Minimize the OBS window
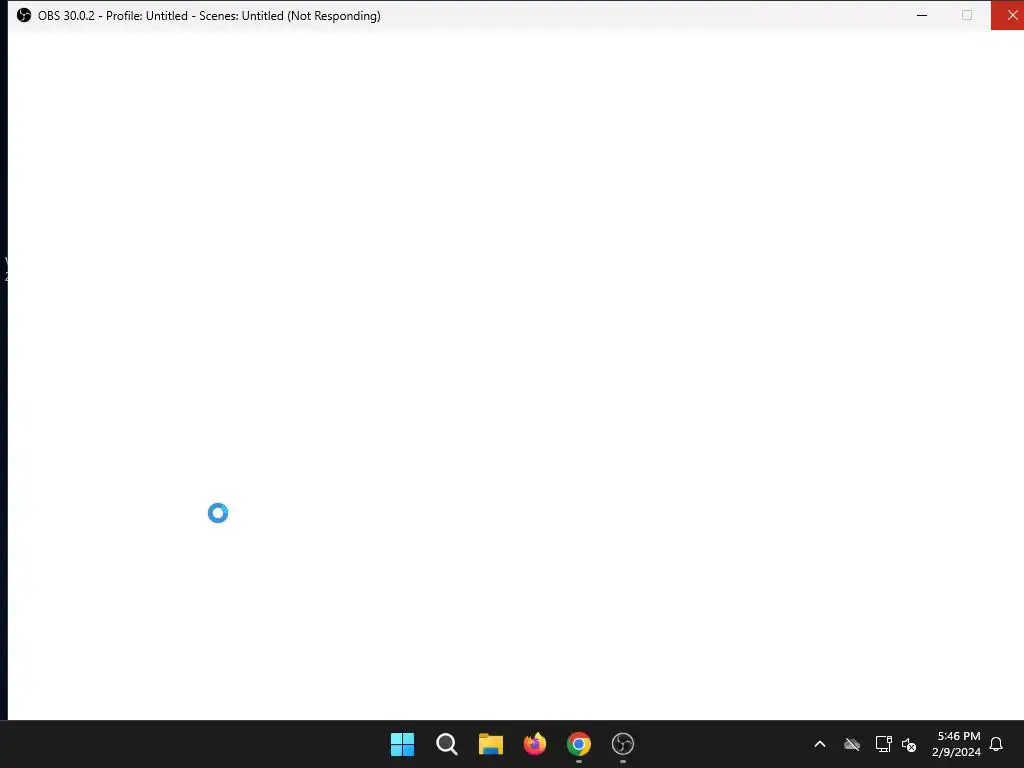This screenshot has width=1024, height=768. click(x=922, y=15)
